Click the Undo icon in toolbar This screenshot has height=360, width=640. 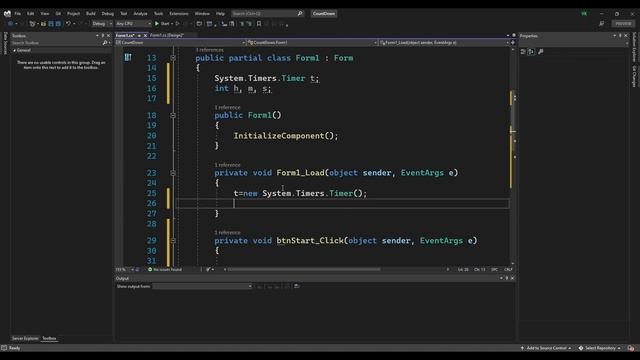tap(68, 24)
